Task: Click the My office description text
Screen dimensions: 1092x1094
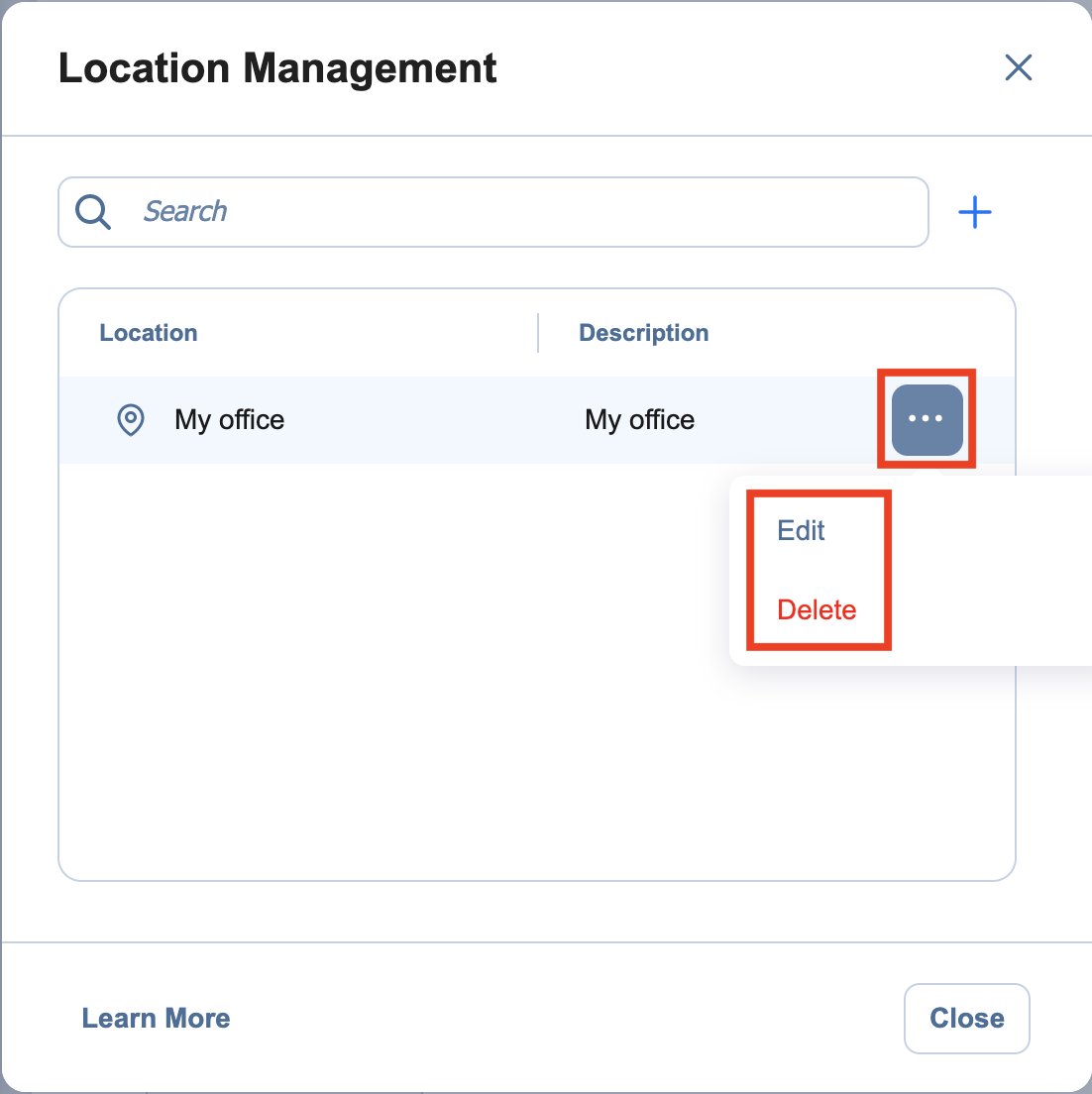Action: tap(639, 420)
